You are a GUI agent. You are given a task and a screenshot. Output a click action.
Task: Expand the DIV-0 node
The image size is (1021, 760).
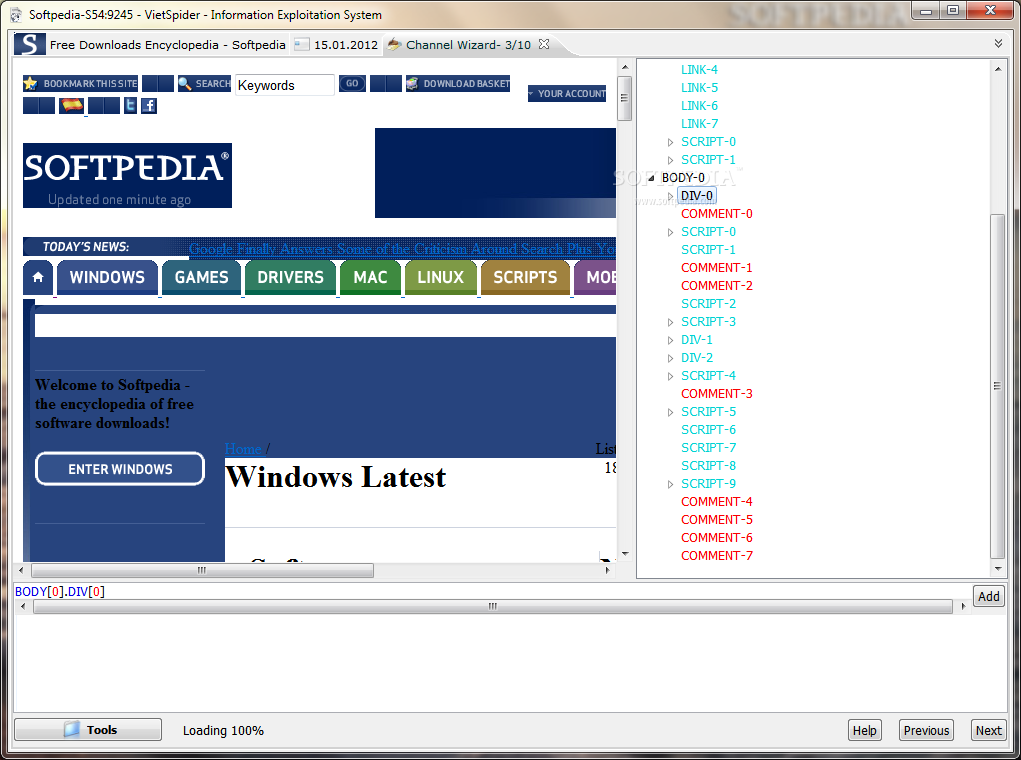[670, 196]
